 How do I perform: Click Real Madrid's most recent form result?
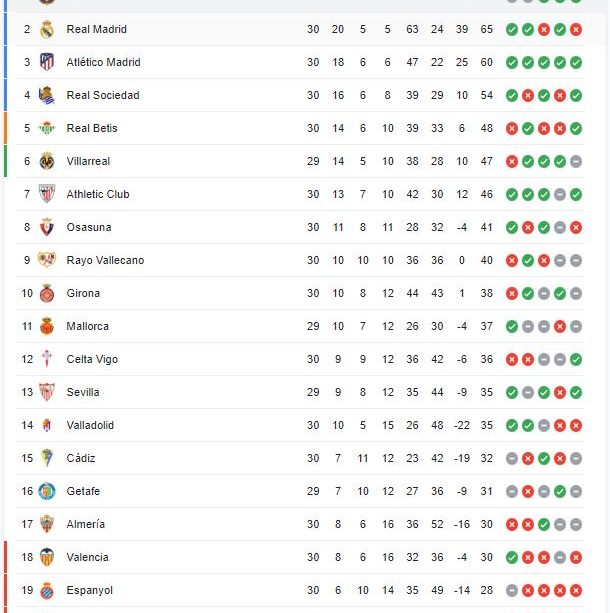click(576, 29)
